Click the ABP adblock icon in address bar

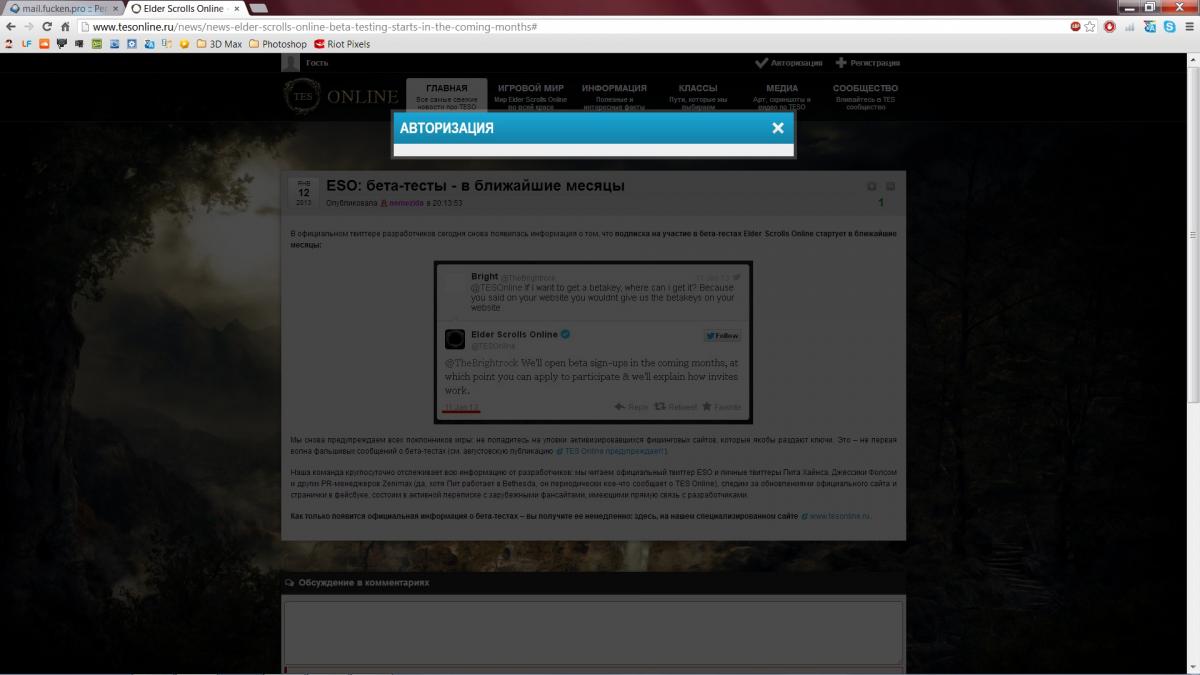coord(1076,27)
